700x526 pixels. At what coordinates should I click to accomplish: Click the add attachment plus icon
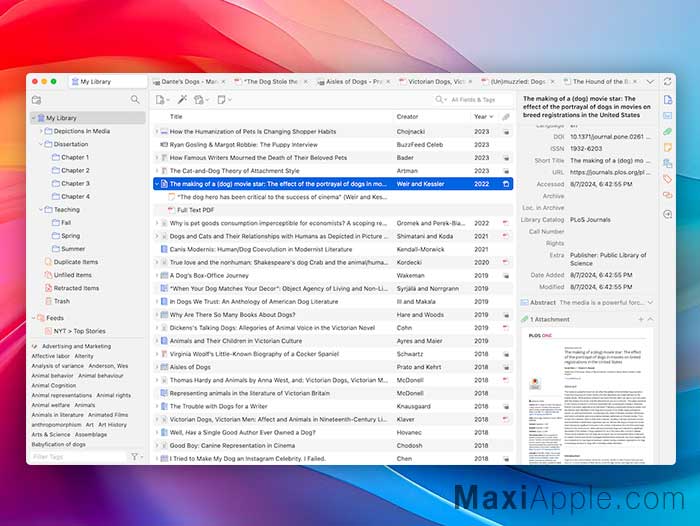pyautogui.click(x=641, y=319)
